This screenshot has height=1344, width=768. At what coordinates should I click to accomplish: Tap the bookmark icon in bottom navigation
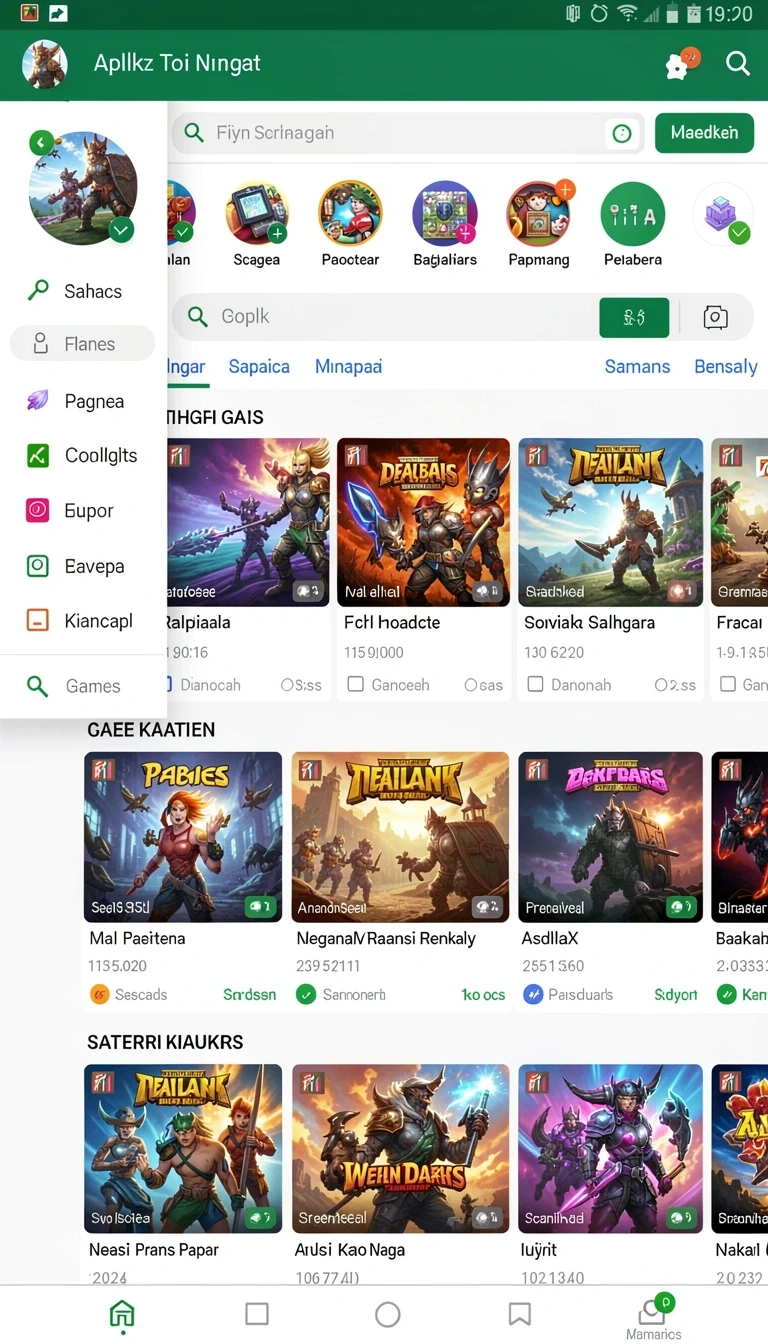519,1314
